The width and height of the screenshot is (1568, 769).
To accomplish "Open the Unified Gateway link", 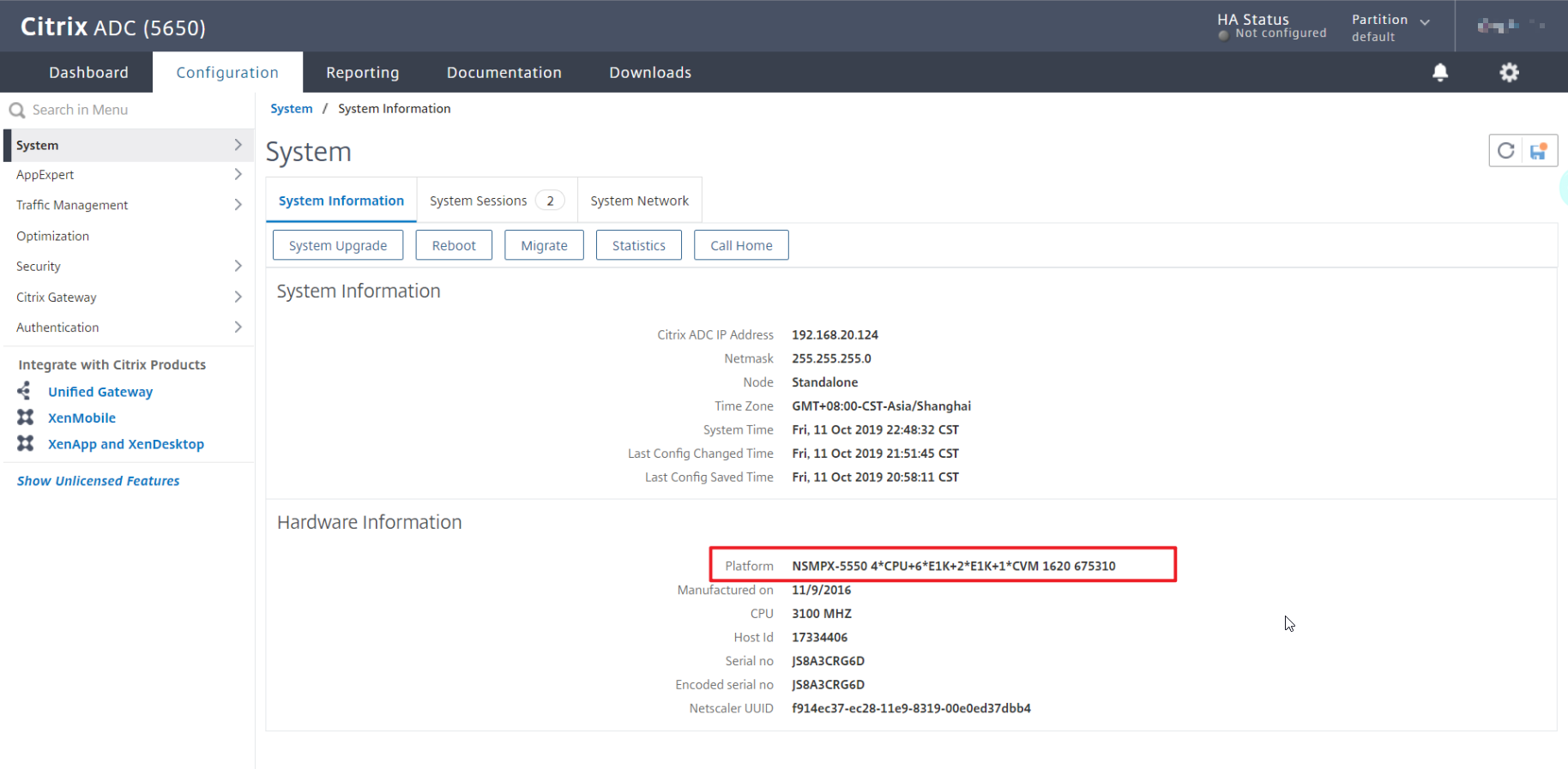I will tap(100, 392).
